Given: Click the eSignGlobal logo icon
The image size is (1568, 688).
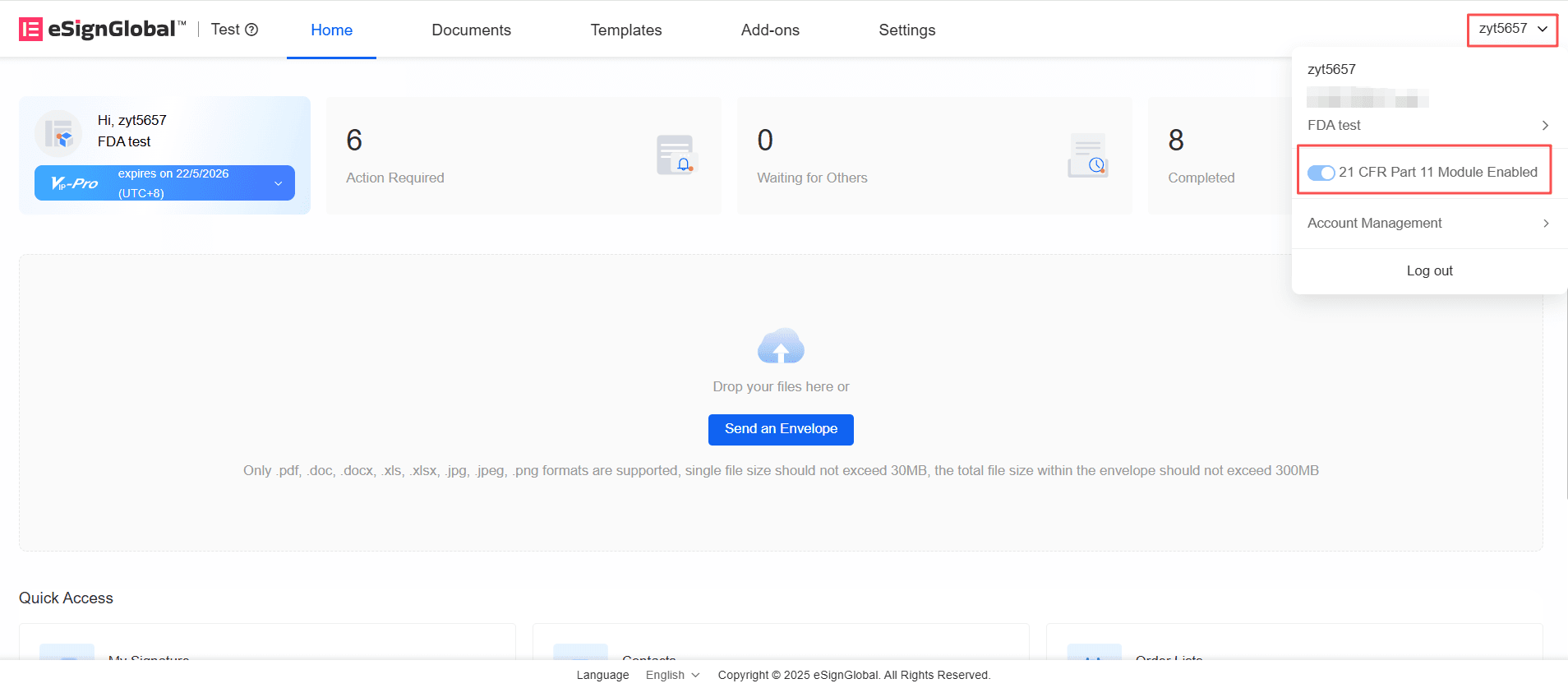Looking at the screenshot, I should pyautogui.click(x=30, y=30).
